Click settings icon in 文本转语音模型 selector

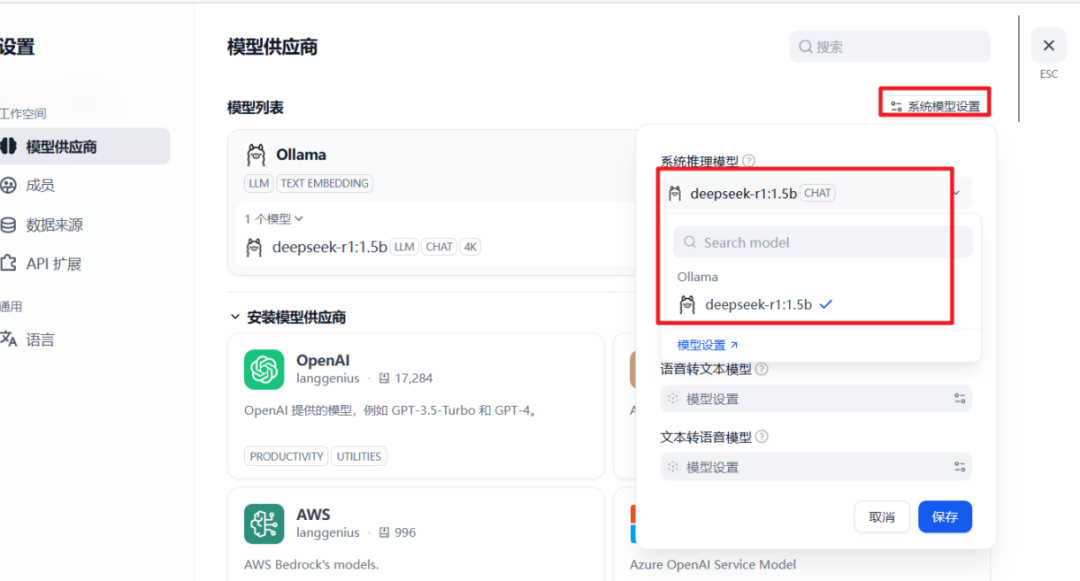click(959, 467)
